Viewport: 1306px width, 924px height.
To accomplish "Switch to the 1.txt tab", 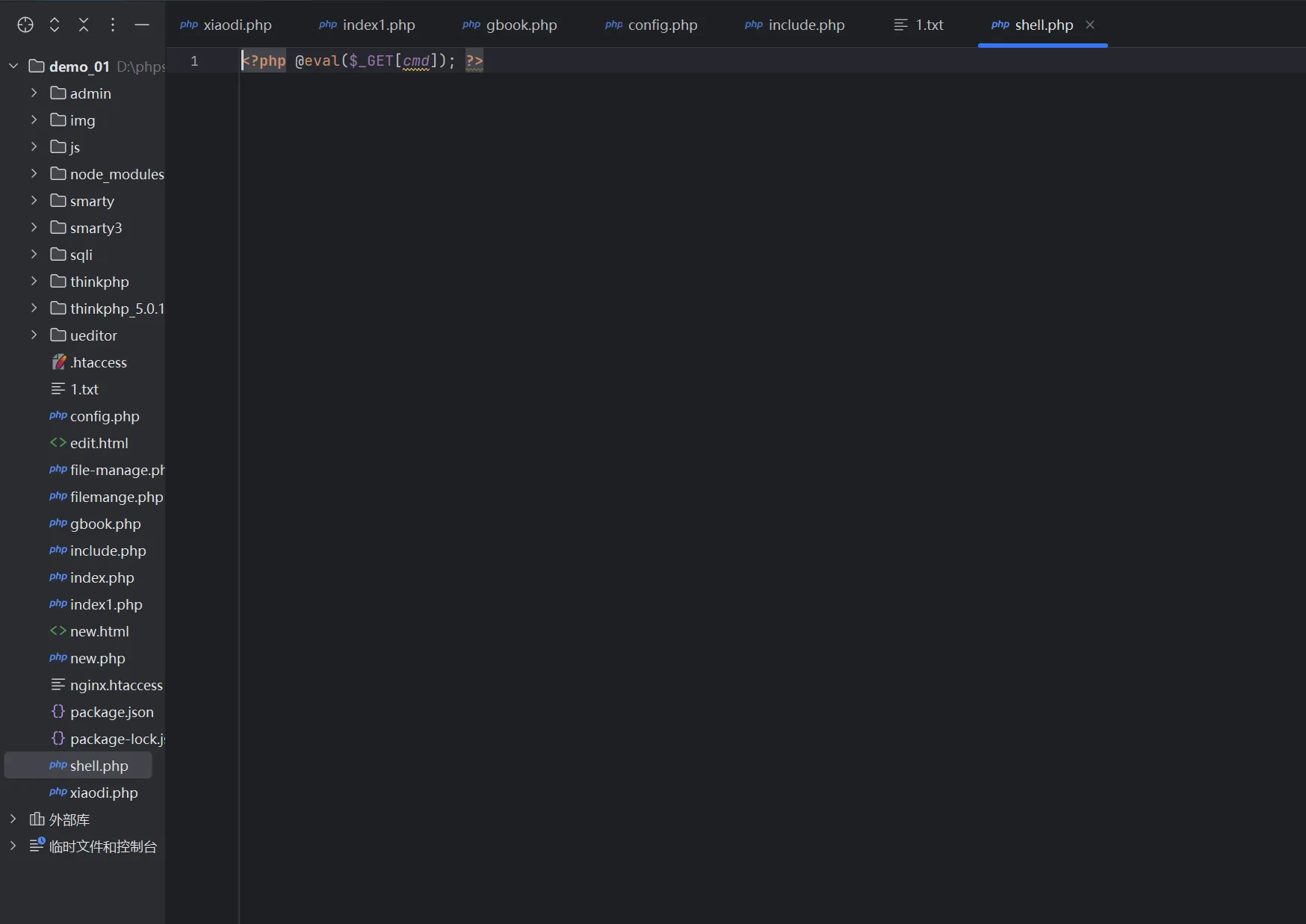I will point(919,25).
